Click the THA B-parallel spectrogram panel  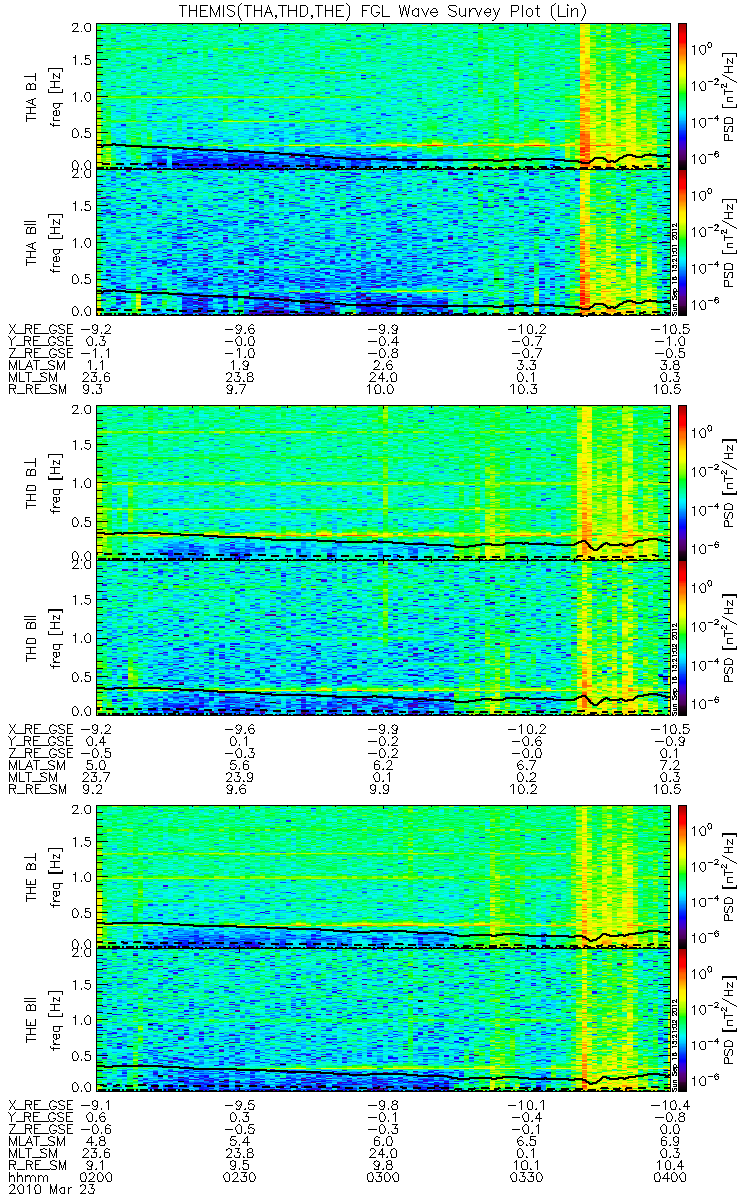click(381, 242)
